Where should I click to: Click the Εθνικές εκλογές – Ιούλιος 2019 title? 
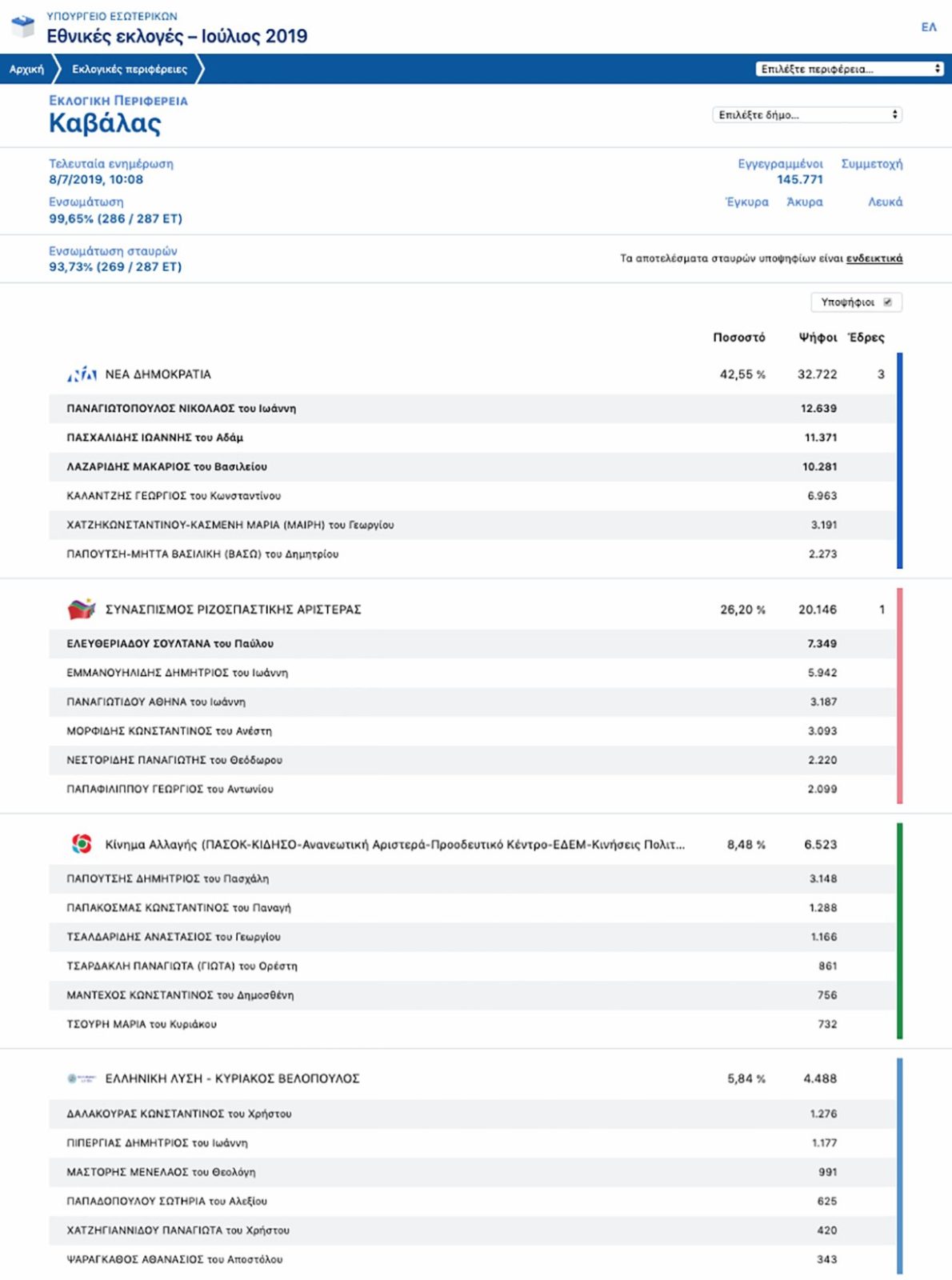click(x=177, y=36)
